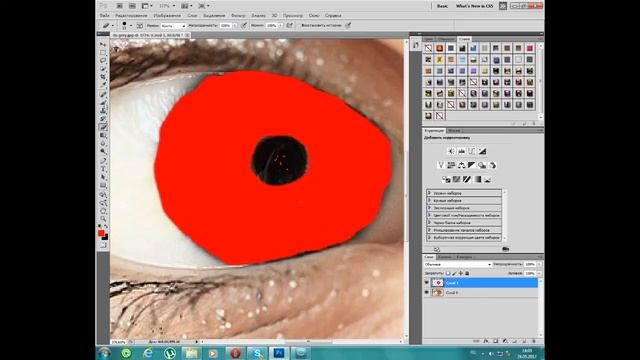The height and width of the screenshot is (360, 640).
Task: Open Opera from the taskbar
Action: click(236, 353)
